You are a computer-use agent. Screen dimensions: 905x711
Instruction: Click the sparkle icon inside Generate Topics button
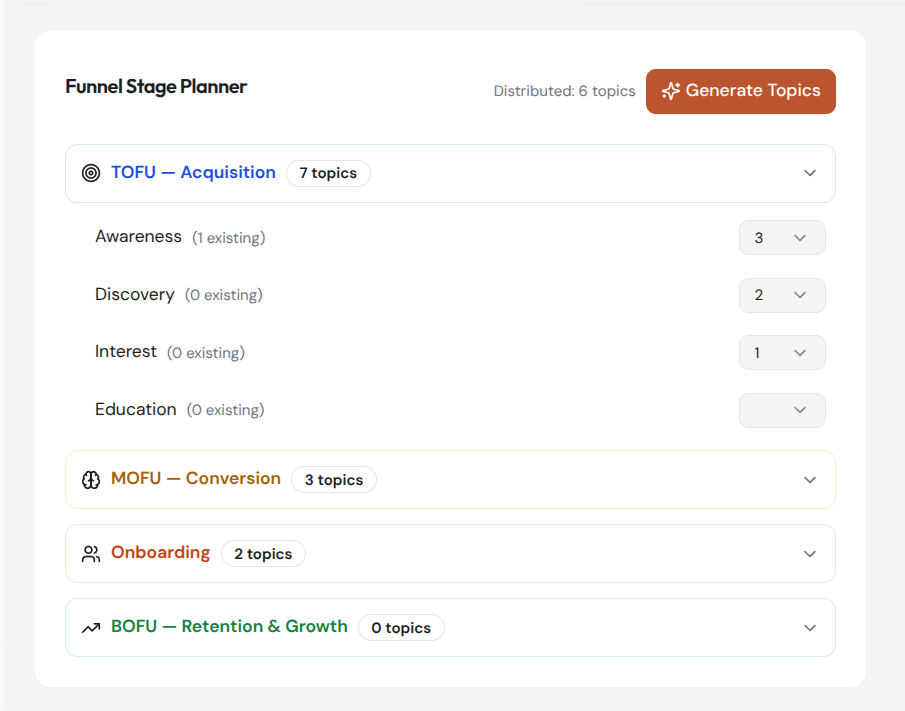[671, 90]
